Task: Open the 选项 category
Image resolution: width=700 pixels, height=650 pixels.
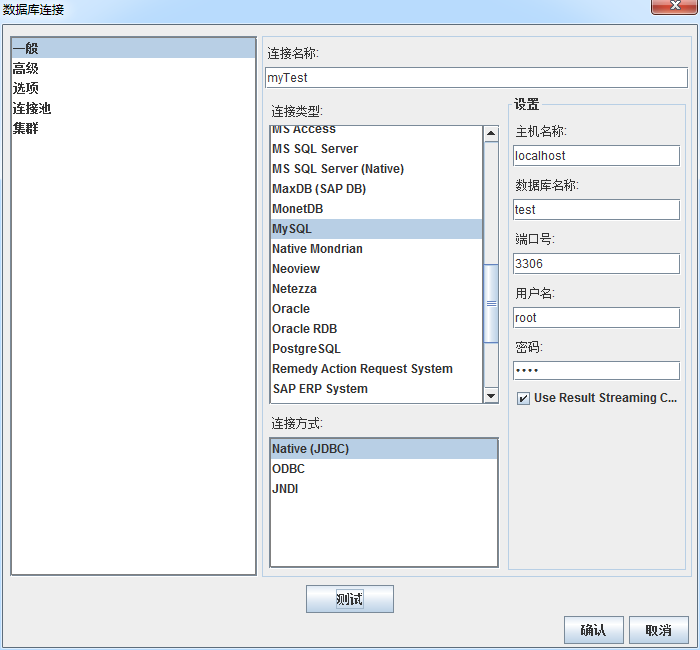Action: tap(133, 88)
